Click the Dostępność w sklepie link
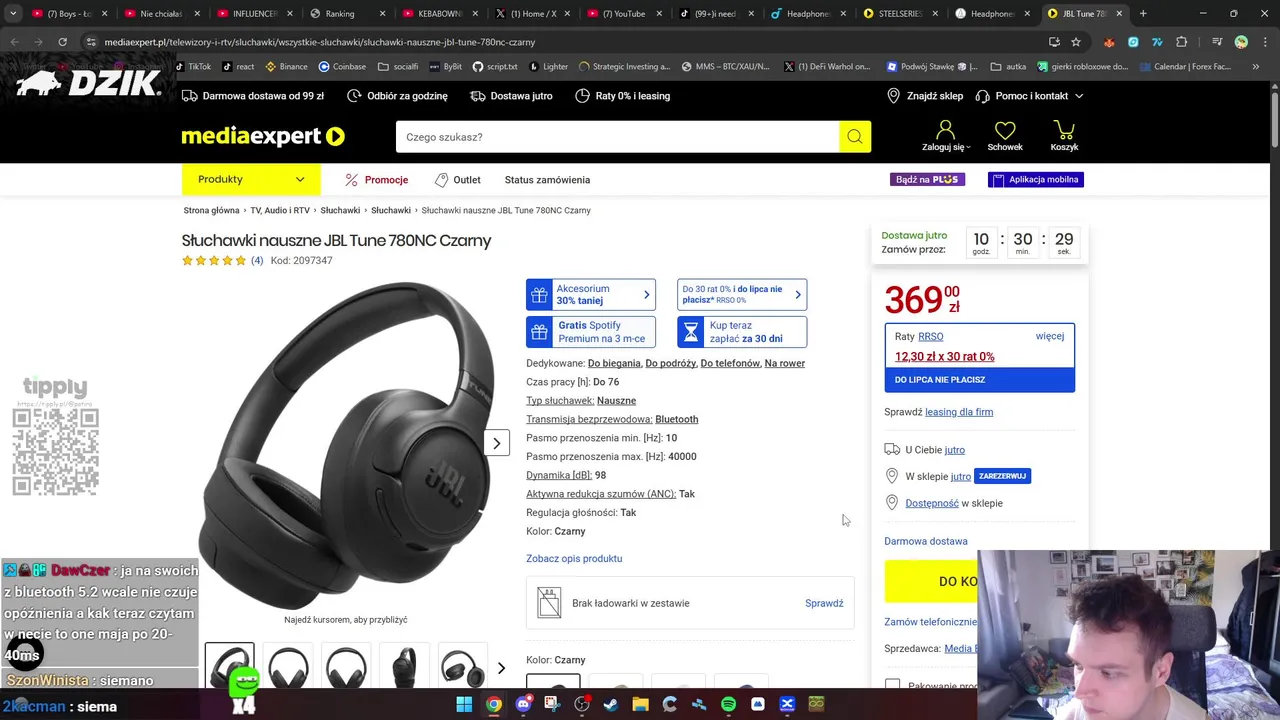 click(x=932, y=503)
